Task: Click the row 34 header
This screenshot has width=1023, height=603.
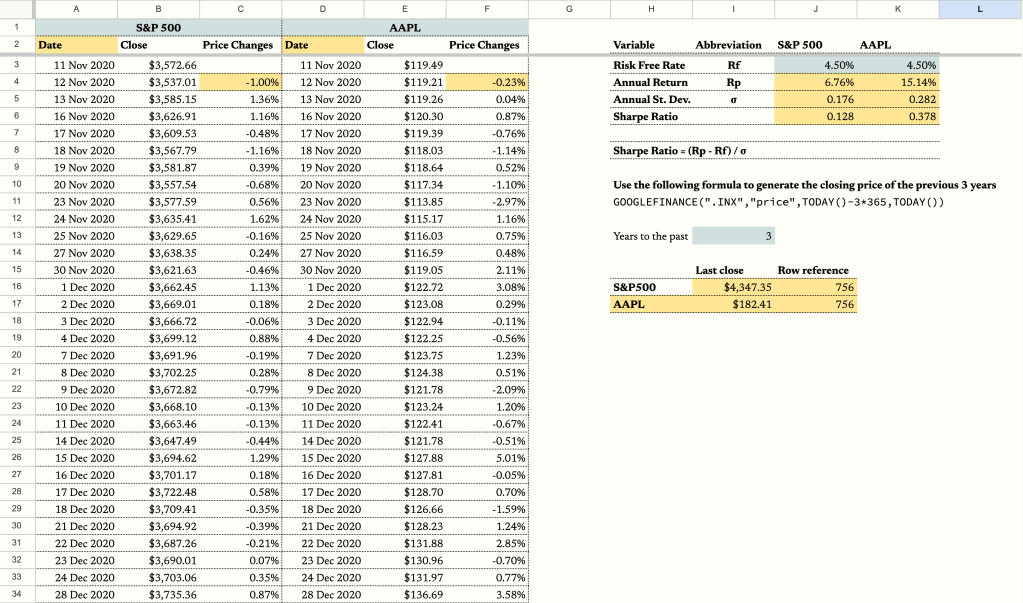Action: 17,594
